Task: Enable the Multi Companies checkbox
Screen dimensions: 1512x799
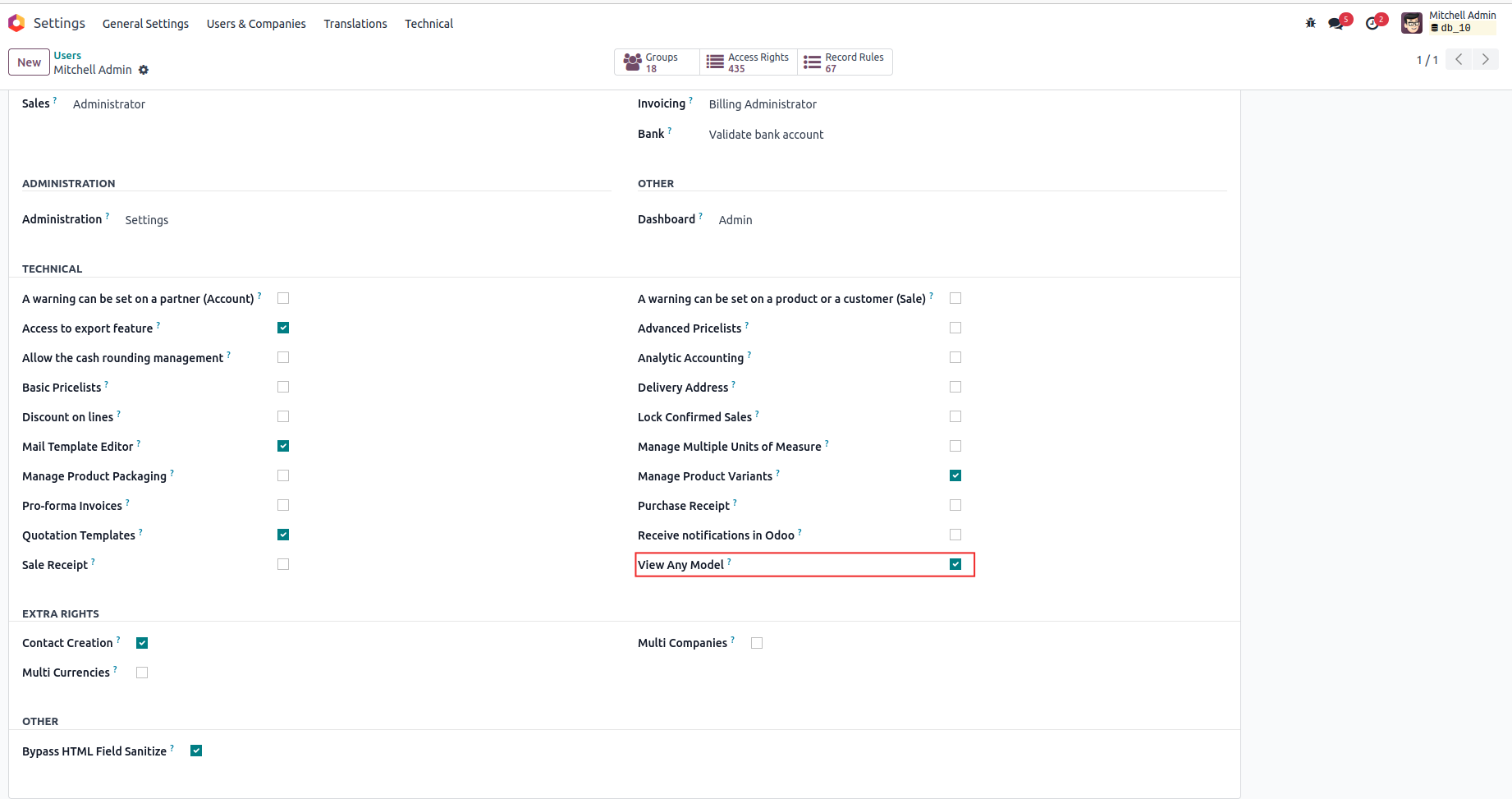Action: tap(757, 643)
